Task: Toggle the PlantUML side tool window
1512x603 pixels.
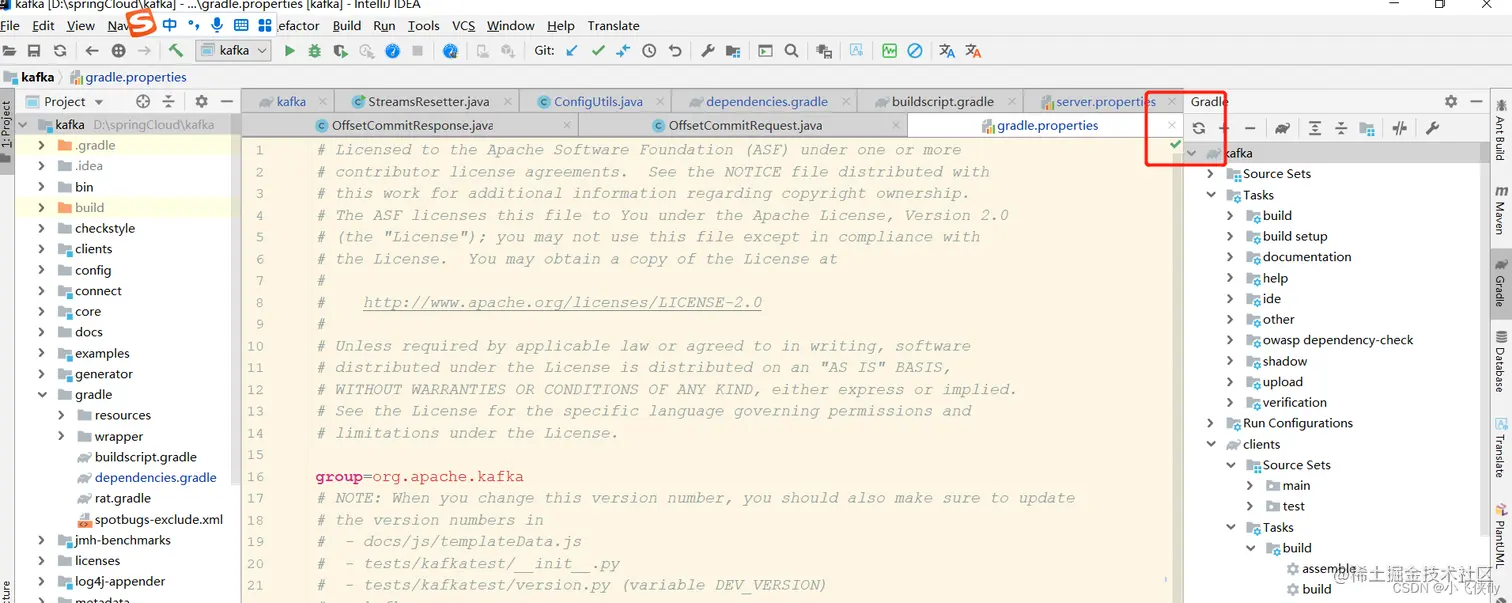Action: [x=1501, y=535]
